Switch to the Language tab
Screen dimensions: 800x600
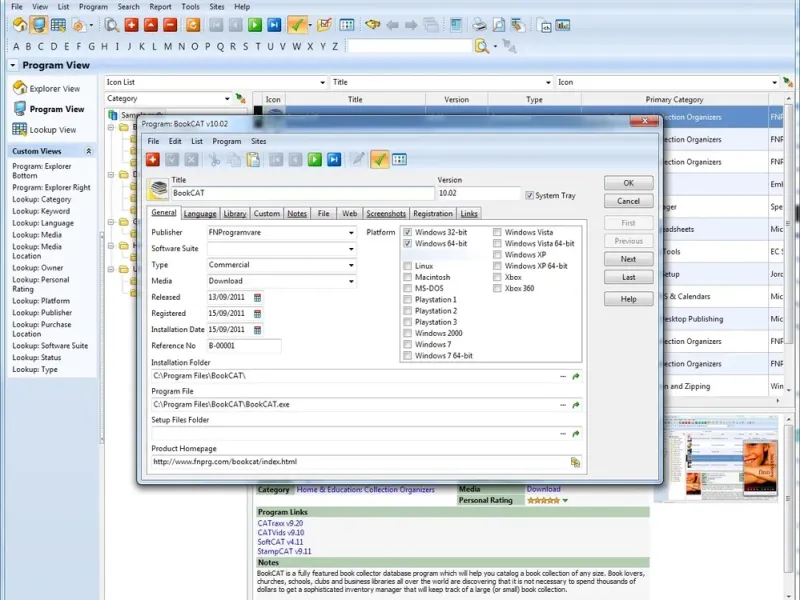point(200,214)
